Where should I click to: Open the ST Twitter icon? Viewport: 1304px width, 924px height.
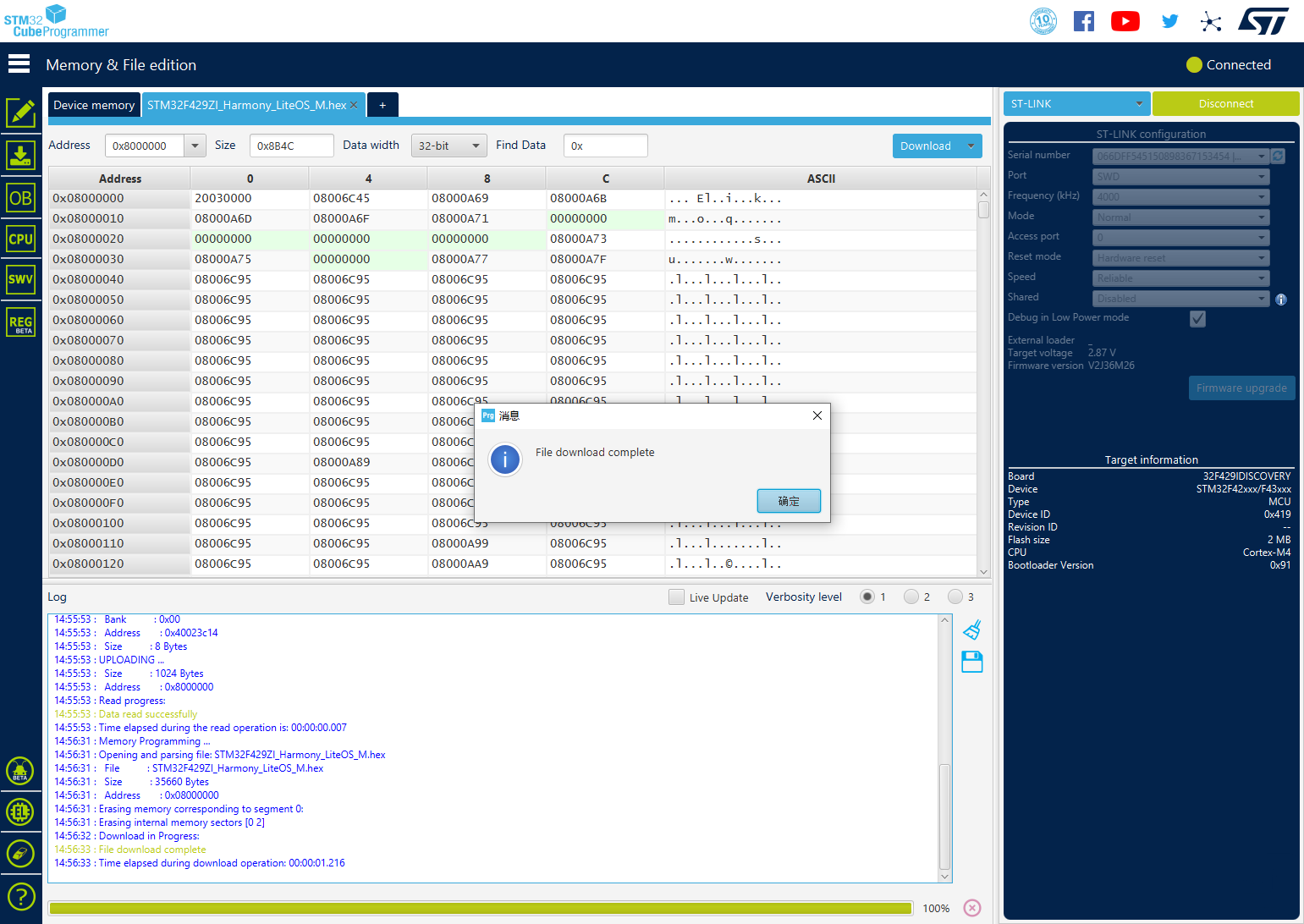[1170, 21]
